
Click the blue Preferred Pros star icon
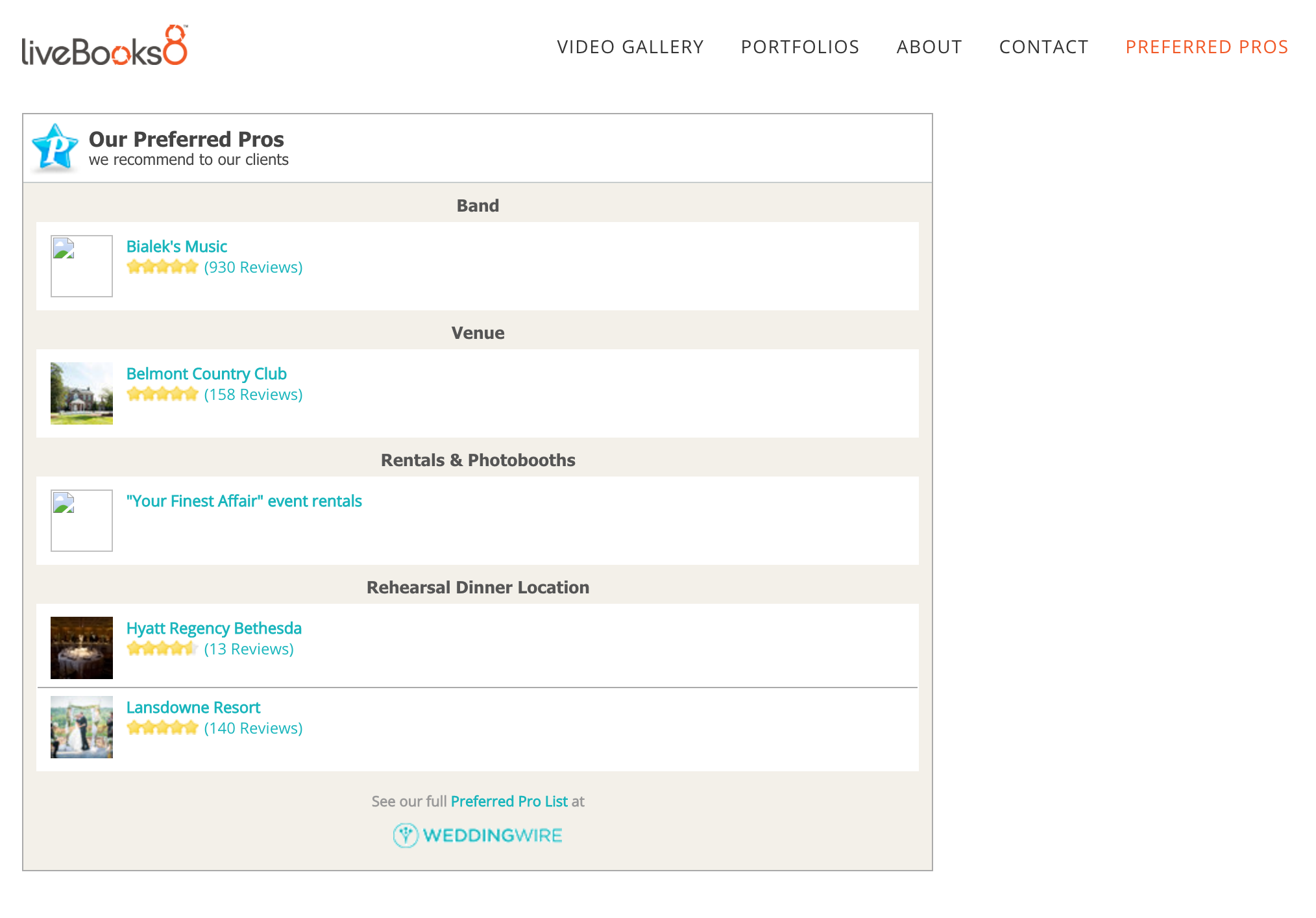(55, 148)
